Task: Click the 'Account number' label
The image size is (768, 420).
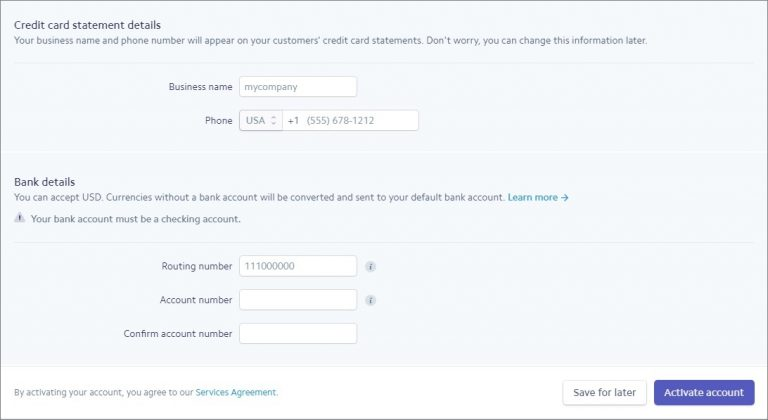Action: 196,300
